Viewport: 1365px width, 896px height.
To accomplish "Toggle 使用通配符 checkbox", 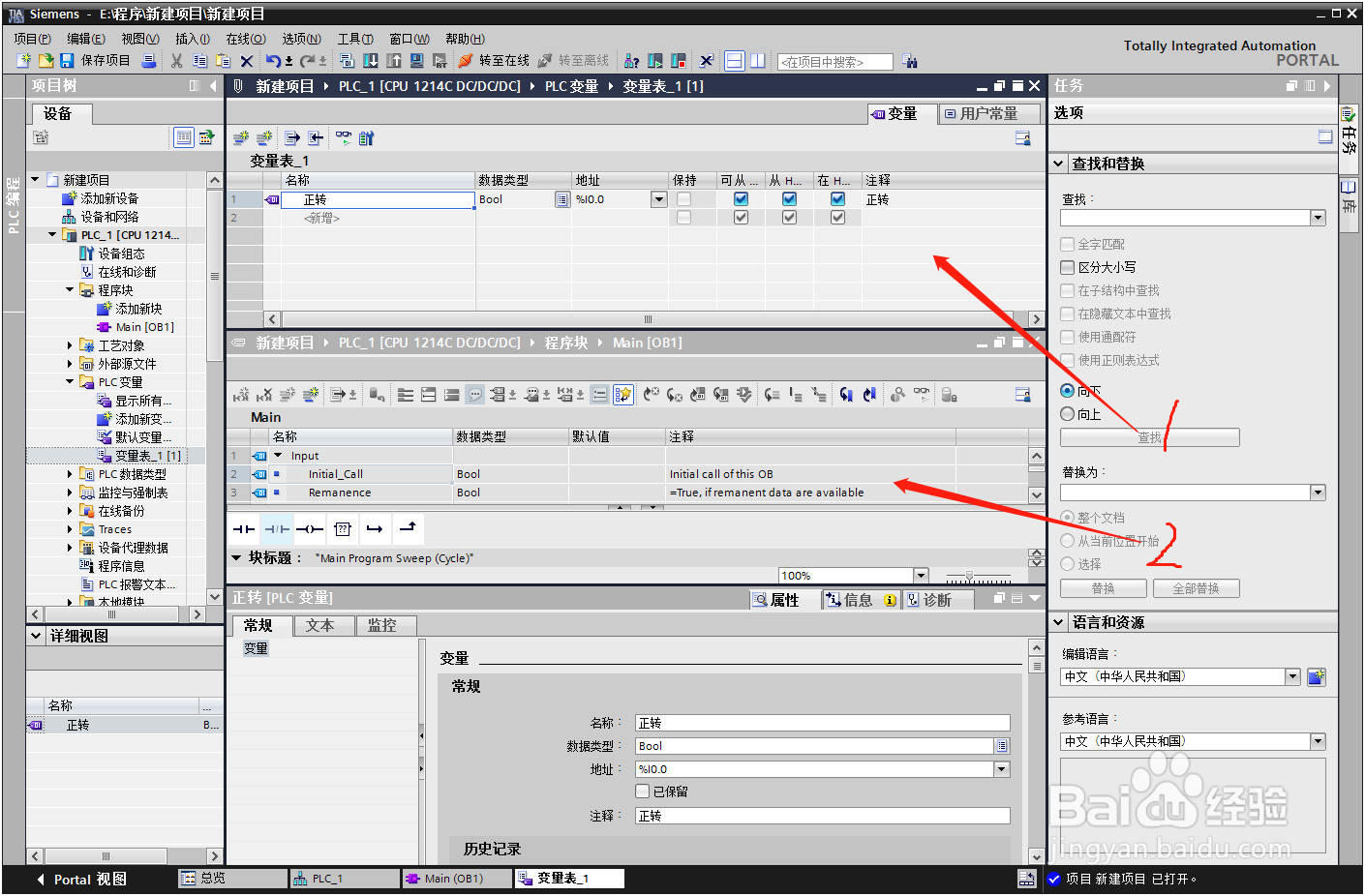I will [1068, 337].
